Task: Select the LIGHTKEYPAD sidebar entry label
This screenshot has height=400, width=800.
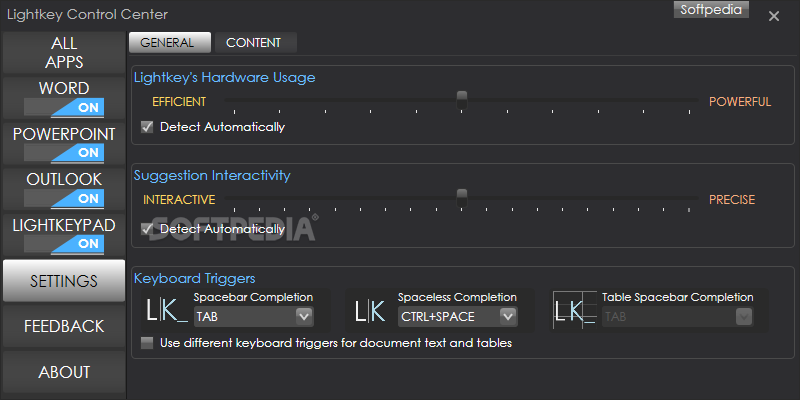Action: tap(64, 225)
